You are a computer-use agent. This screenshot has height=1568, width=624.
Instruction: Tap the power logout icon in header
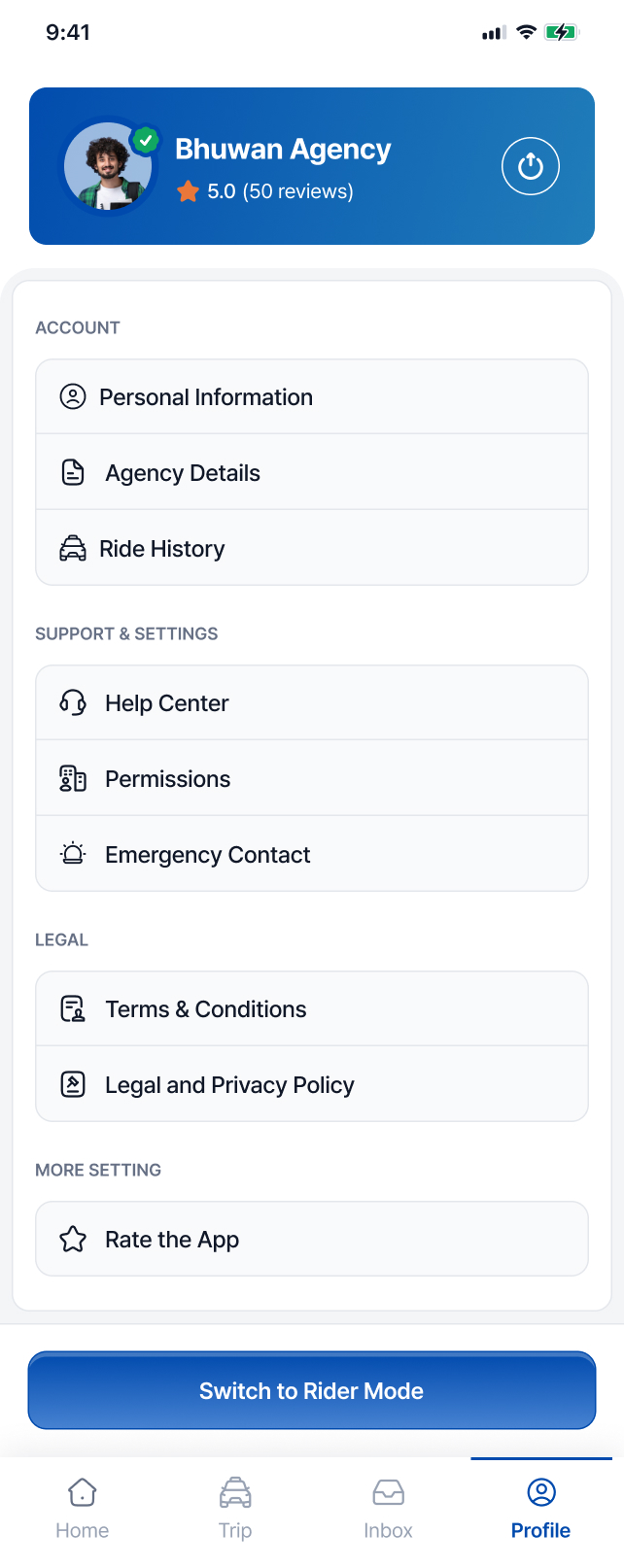[x=530, y=166]
